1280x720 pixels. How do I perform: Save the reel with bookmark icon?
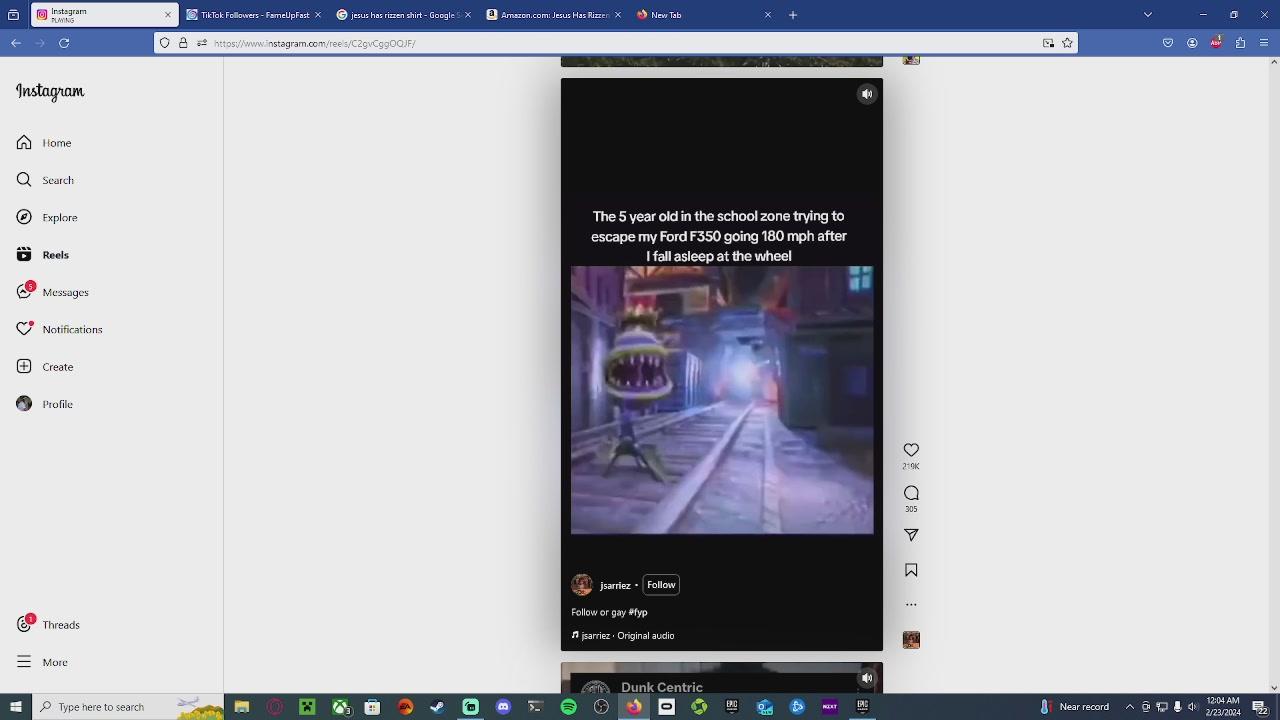tap(911, 570)
